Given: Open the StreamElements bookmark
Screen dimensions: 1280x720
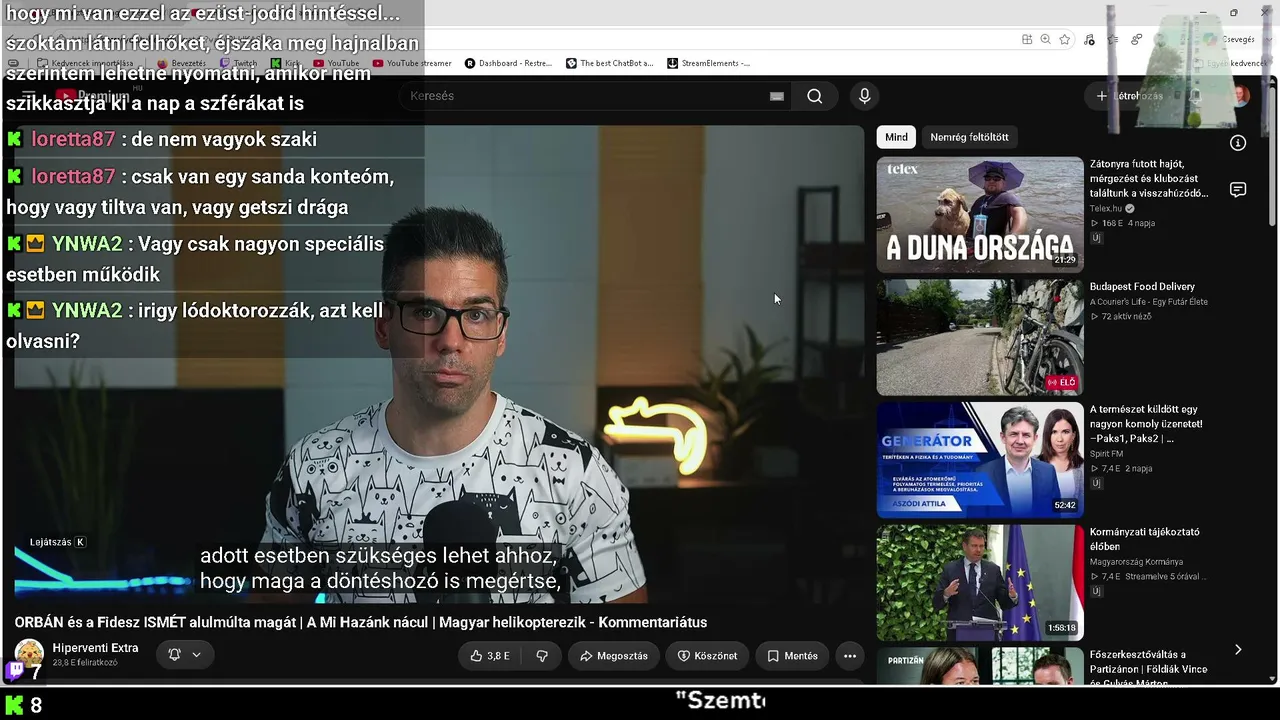Looking at the screenshot, I should 708,63.
